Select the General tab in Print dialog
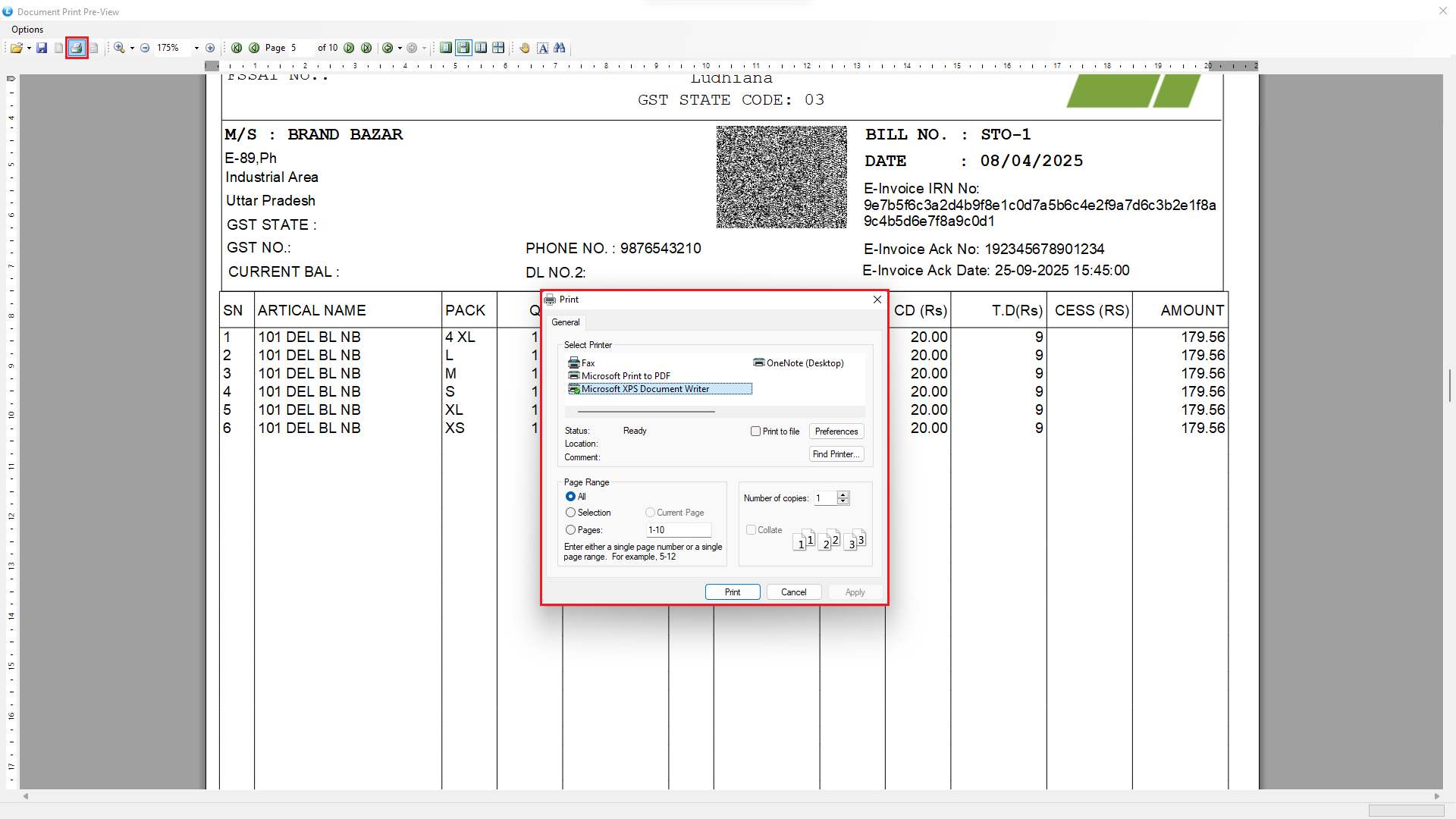The height and width of the screenshot is (819, 1456). [566, 322]
